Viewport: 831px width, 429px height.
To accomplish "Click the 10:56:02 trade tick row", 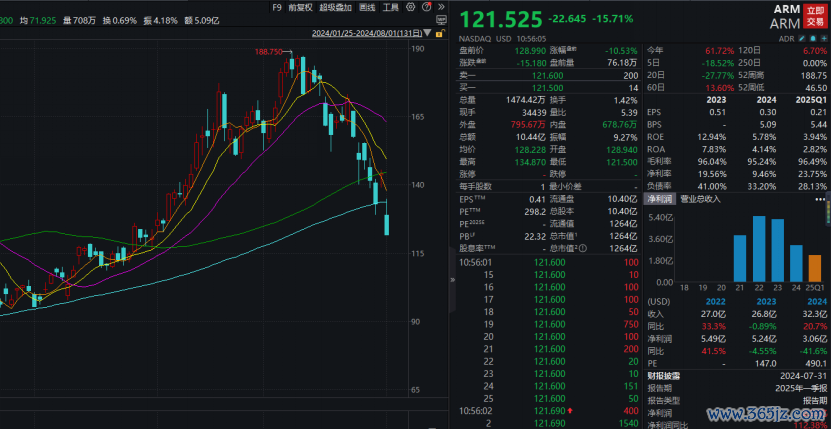I will tap(548, 410).
